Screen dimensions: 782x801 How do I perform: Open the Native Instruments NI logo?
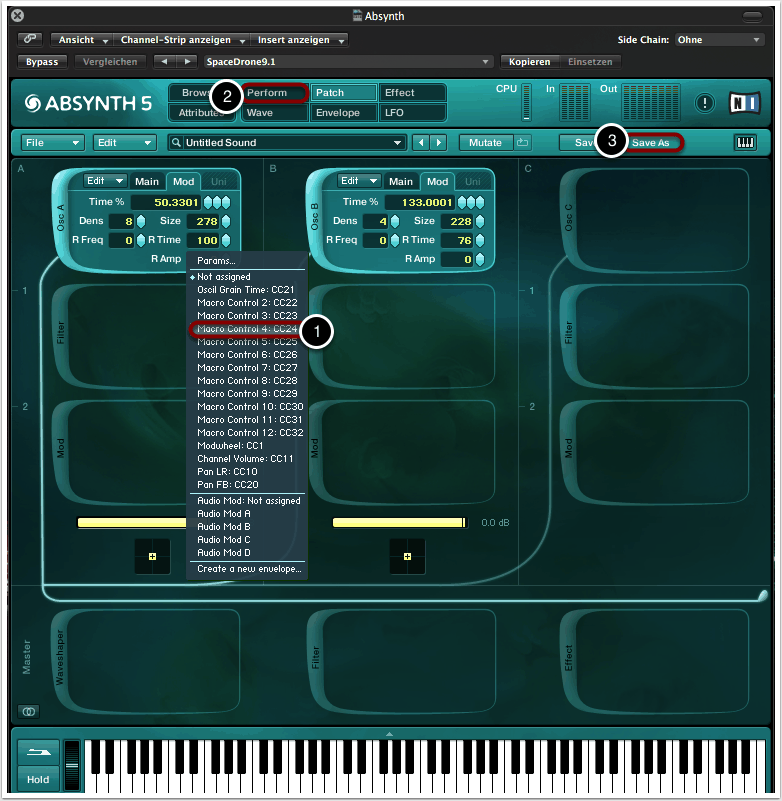click(745, 103)
